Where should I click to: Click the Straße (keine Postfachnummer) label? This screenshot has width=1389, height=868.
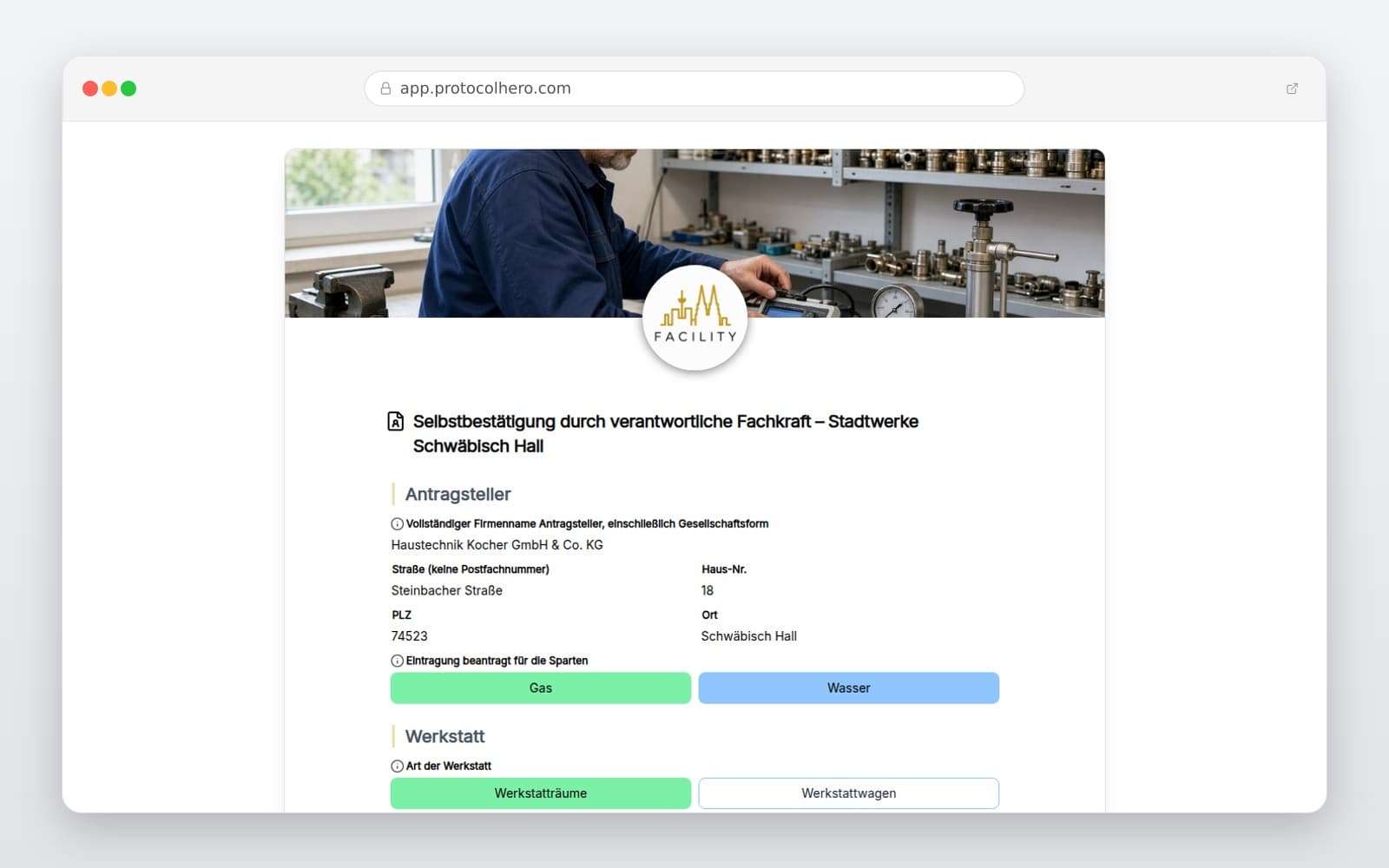471,570
